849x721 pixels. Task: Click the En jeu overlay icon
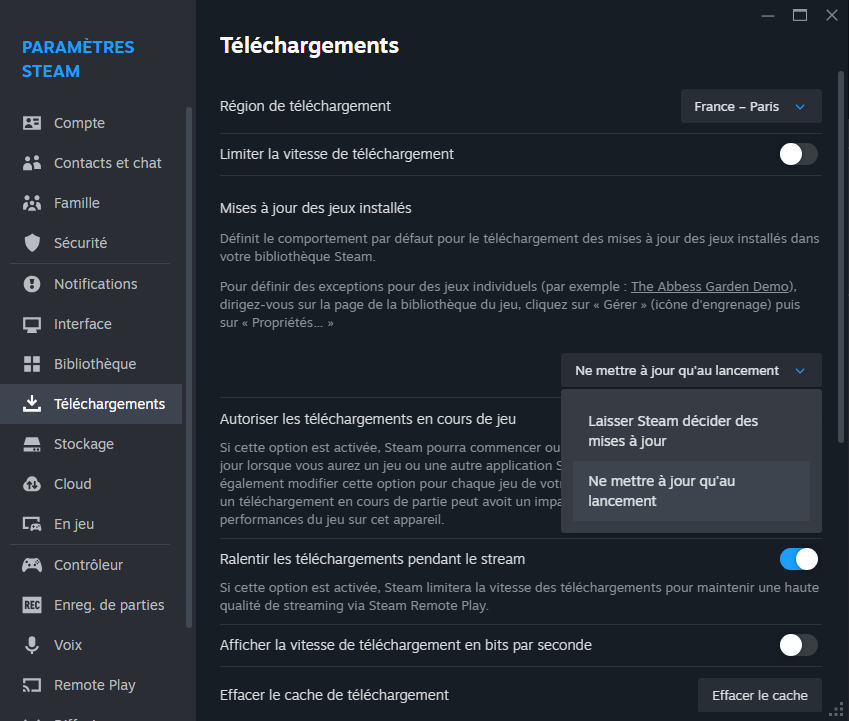point(32,524)
